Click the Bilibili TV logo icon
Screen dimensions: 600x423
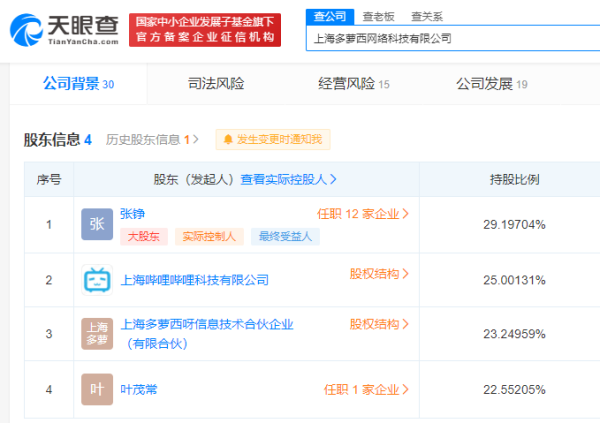[x=97, y=280]
